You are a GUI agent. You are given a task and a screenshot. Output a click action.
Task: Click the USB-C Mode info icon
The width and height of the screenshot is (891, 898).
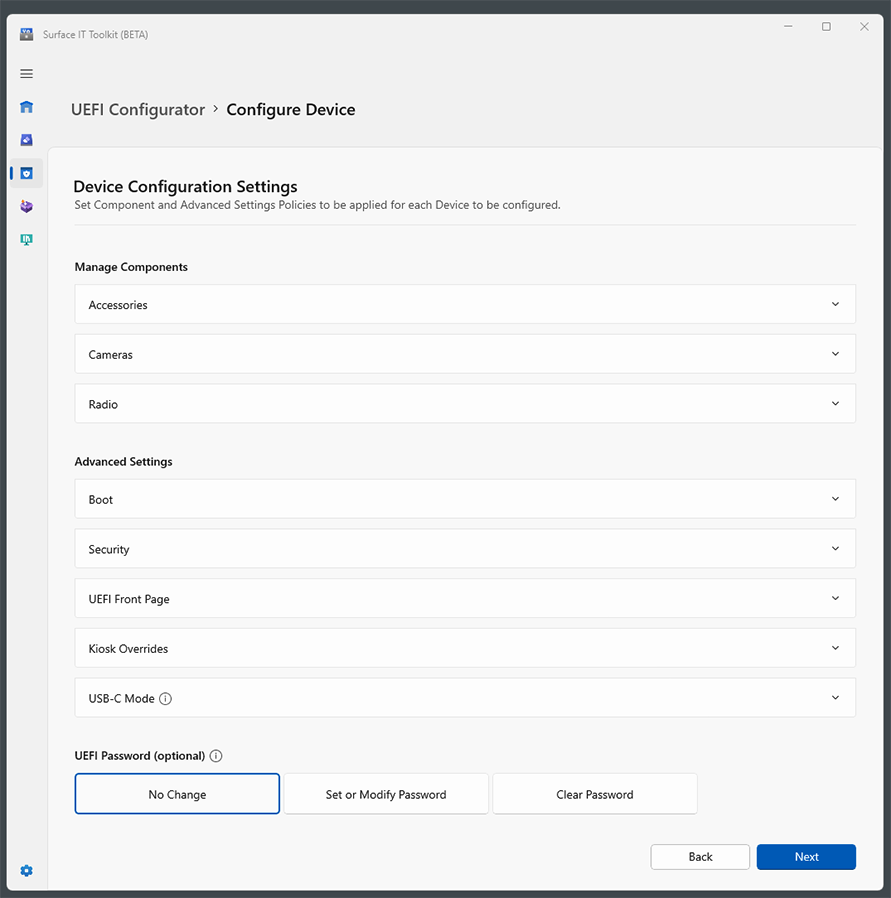pos(166,697)
